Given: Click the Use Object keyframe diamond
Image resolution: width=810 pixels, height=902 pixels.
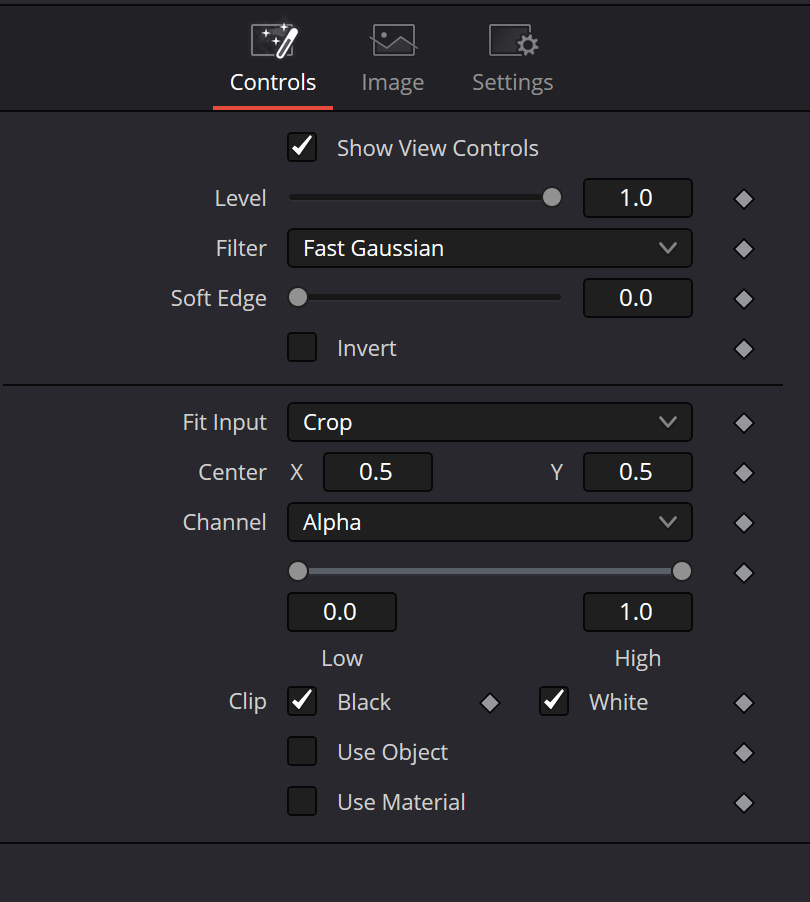Looking at the screenshot, I should [x=744, y=752].
